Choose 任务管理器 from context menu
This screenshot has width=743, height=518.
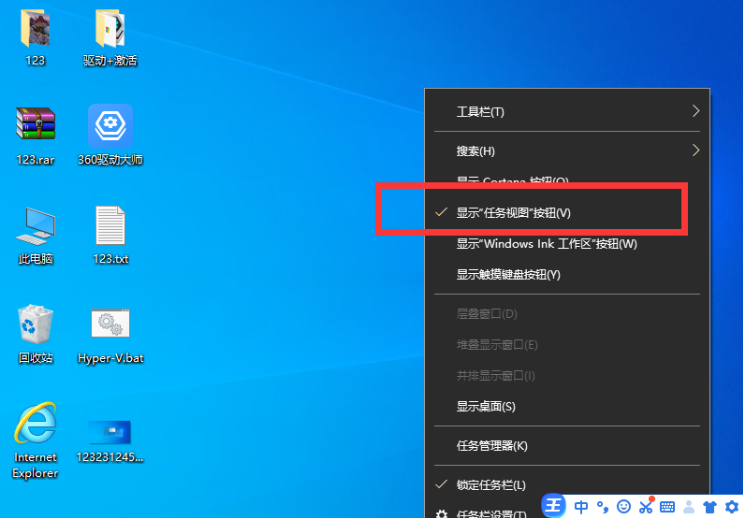(491, 445)
